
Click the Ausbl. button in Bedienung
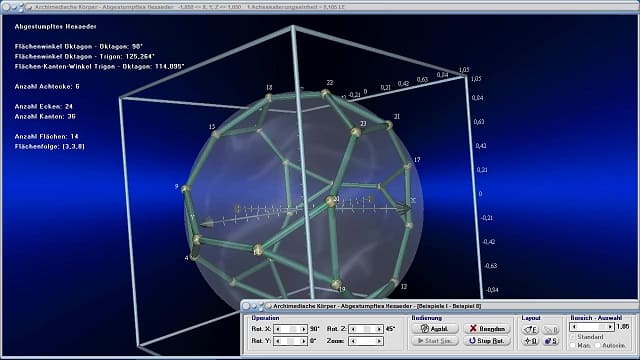pyautogui.click(x=435, y=329)
